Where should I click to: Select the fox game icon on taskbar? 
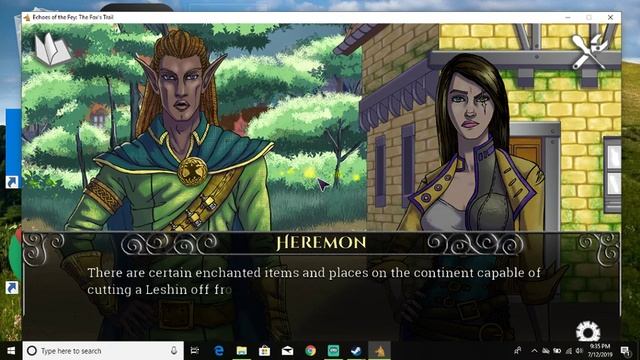(379, 351)
